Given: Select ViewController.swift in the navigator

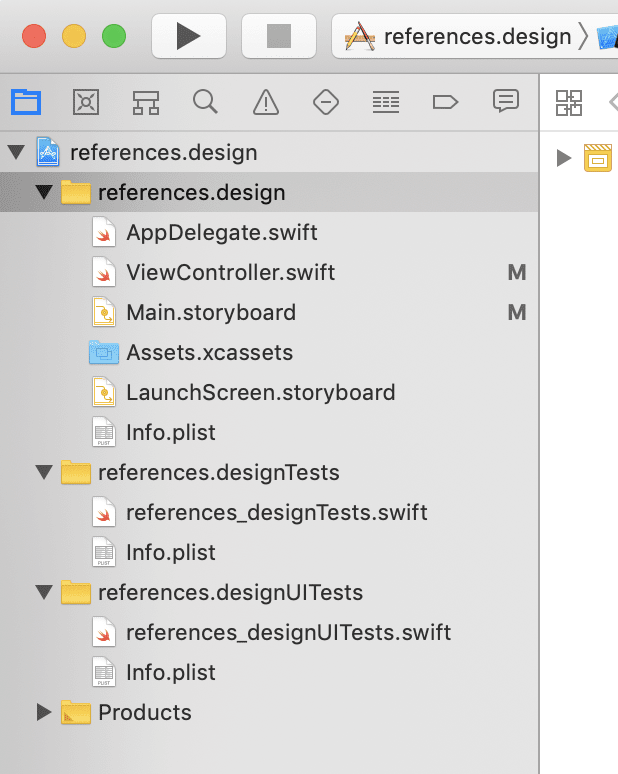Looking at the screenshot, I should (230, 273).
